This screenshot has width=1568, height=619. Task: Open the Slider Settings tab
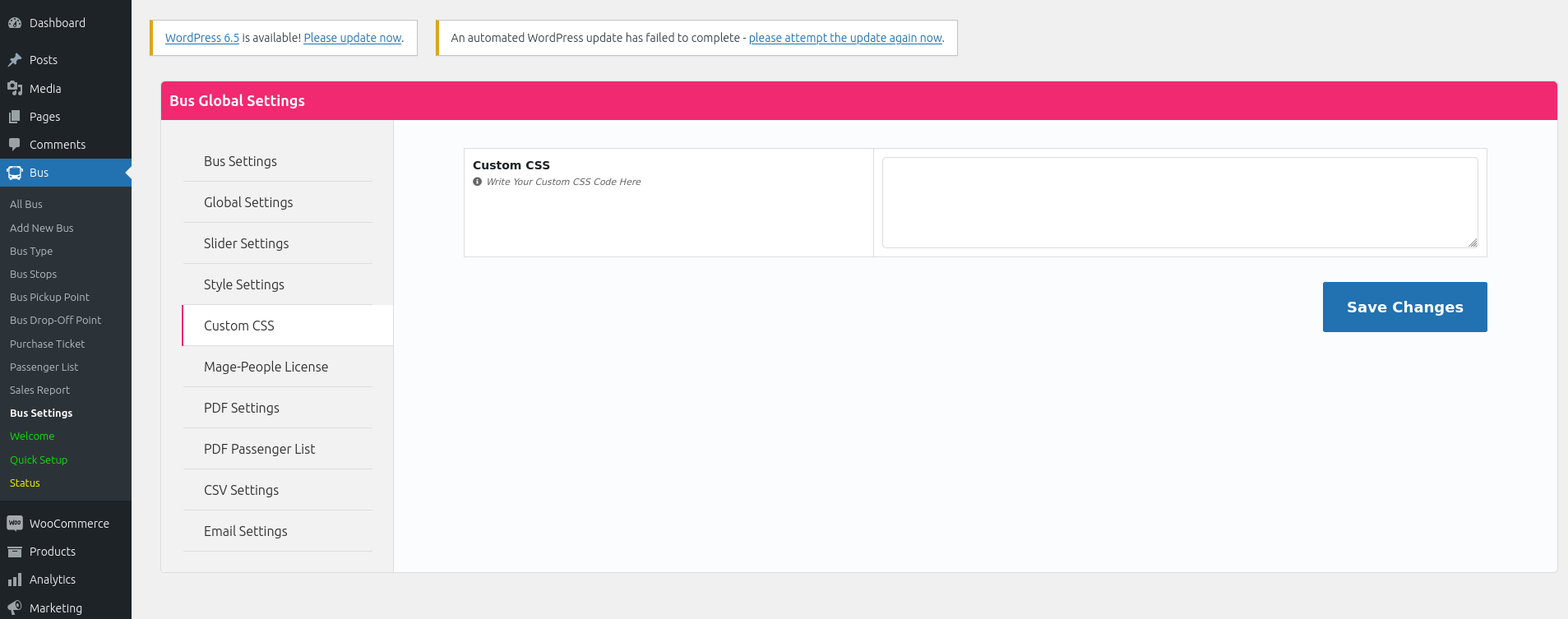[x=278, y=243]
